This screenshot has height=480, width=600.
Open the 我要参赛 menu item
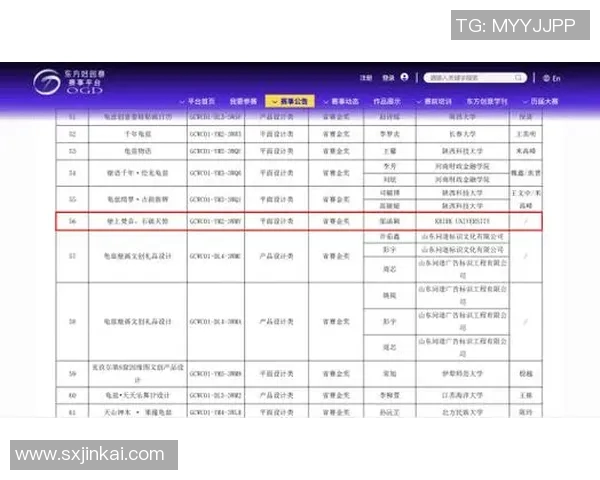tap(243, 101)
